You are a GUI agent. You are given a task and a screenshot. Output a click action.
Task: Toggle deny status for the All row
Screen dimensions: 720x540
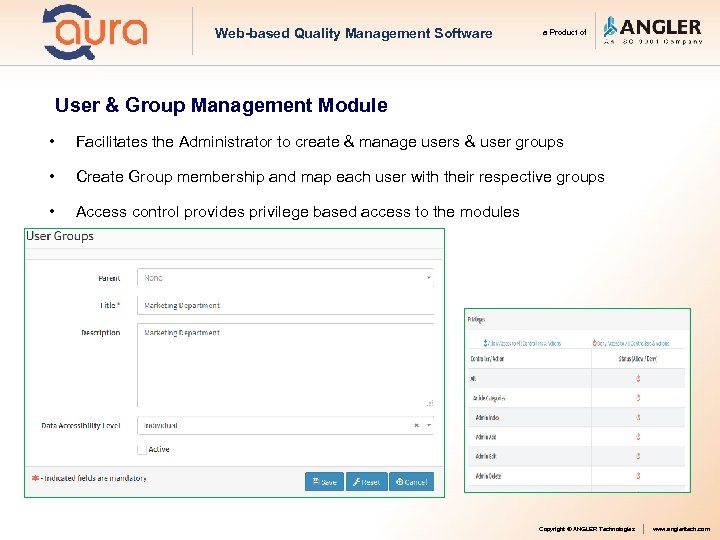(638, 378)
